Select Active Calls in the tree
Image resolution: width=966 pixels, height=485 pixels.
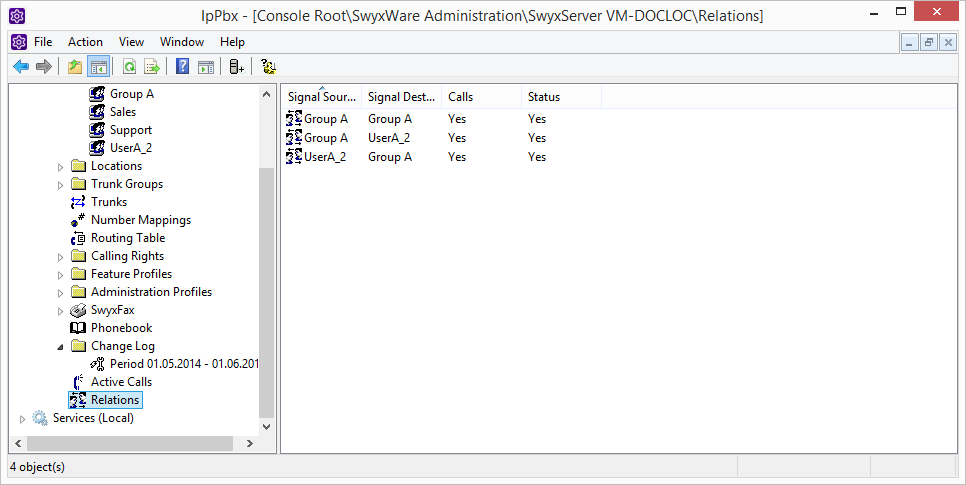tap(121, 382)
